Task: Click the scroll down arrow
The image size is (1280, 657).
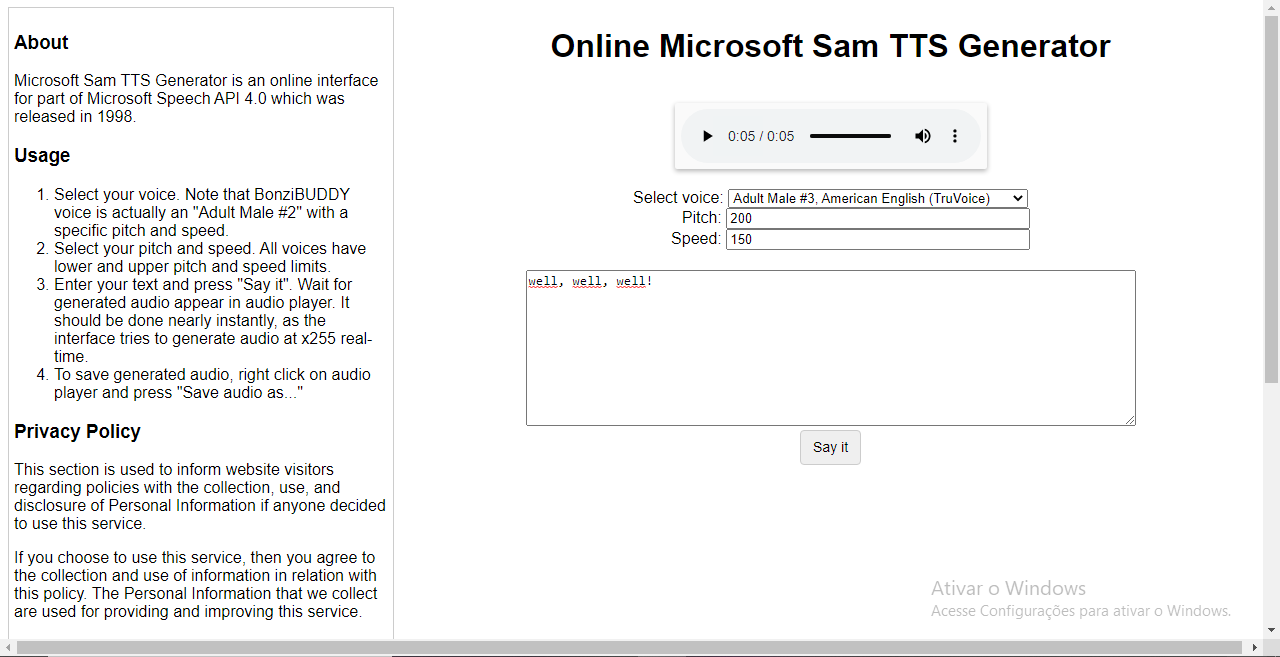Action: pyautogui.click(x=1271, y=631)
